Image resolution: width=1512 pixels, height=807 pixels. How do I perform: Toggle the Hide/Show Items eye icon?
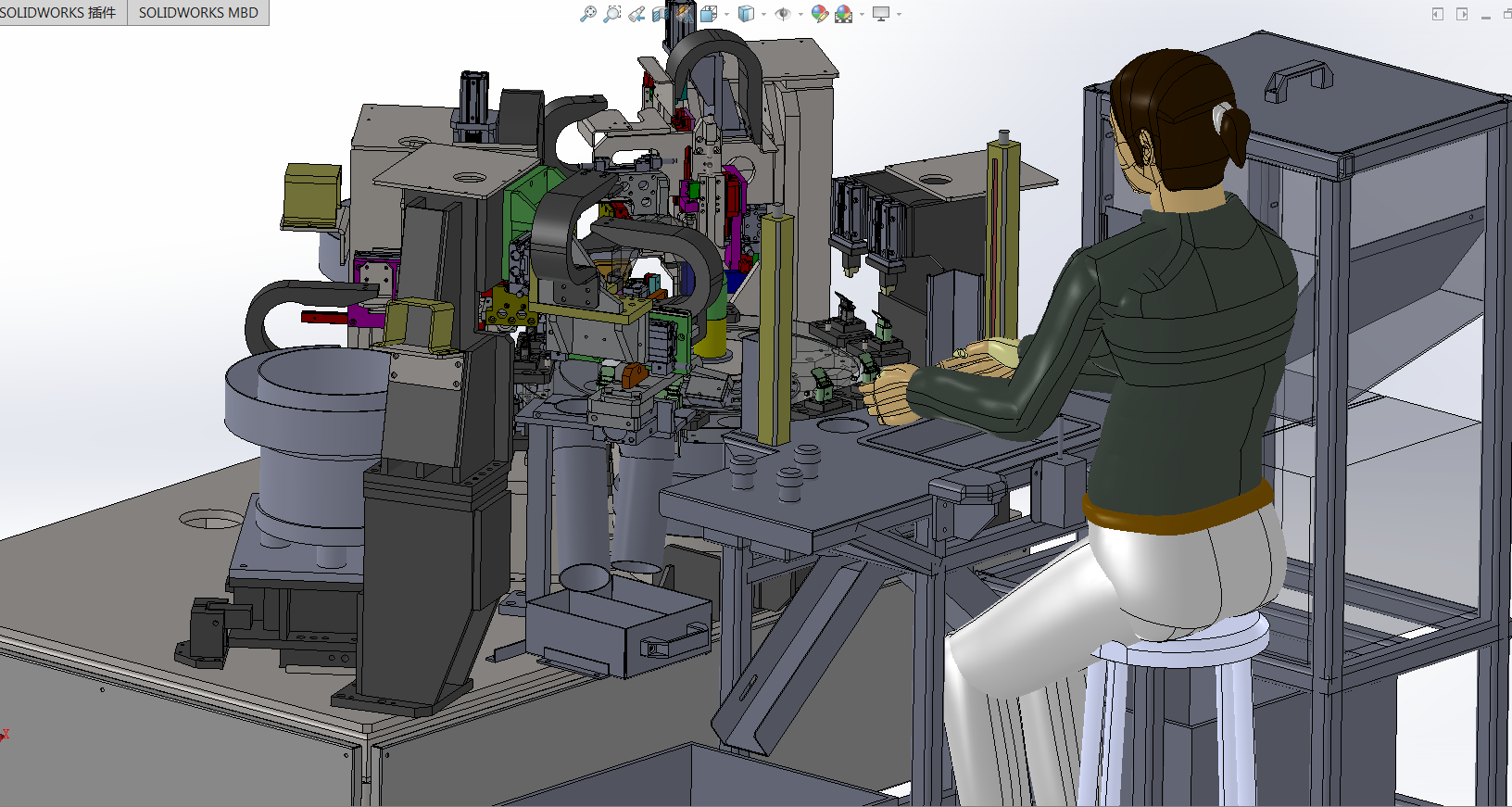coord(783,14)
